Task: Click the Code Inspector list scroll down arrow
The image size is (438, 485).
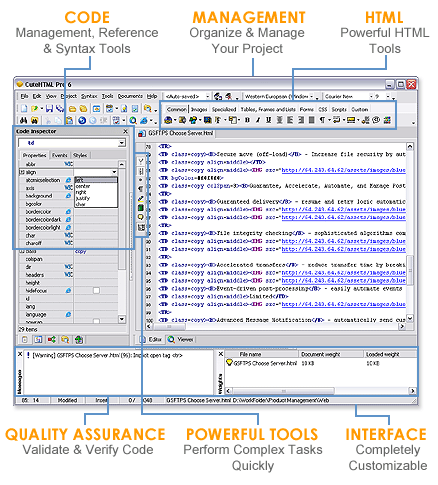Action: point(122,319)
